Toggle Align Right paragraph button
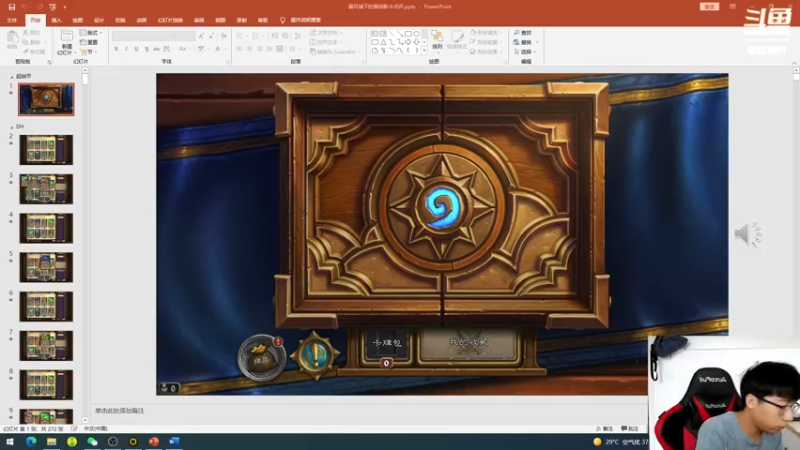The width and height of the screenshot is (800, 450). click(259, 49)
